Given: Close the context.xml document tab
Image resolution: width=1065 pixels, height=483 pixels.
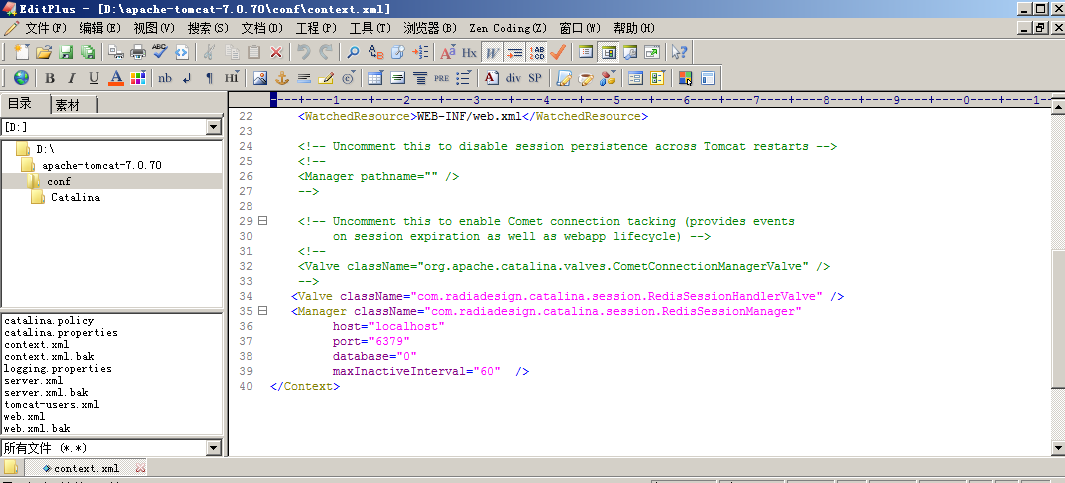Looking at the screenshot, I should (x=140, y=468).
